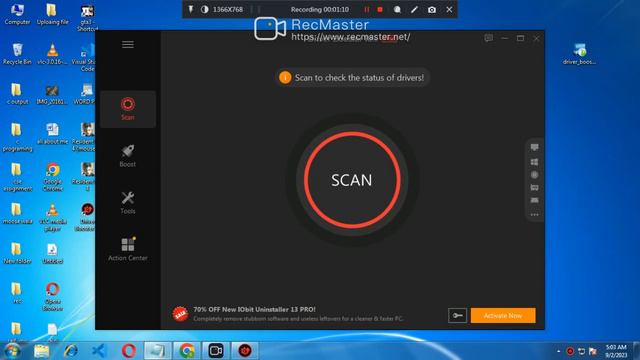Select the IMG_2018 image file on desktop
The height and width of the screenshot is (360, 640).
pos(52,94)
